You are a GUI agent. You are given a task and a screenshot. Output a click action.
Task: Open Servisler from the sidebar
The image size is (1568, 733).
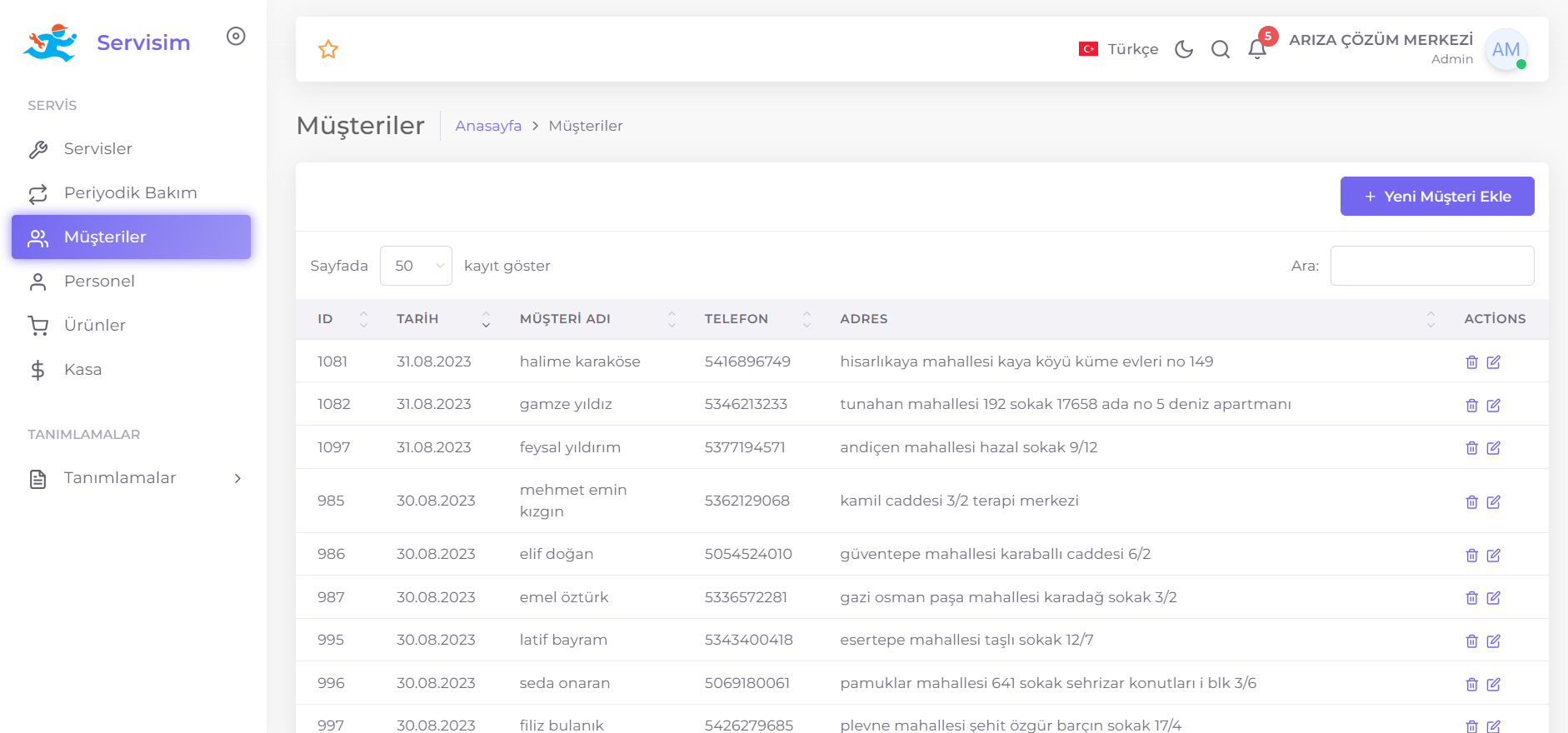click(131, 149)
